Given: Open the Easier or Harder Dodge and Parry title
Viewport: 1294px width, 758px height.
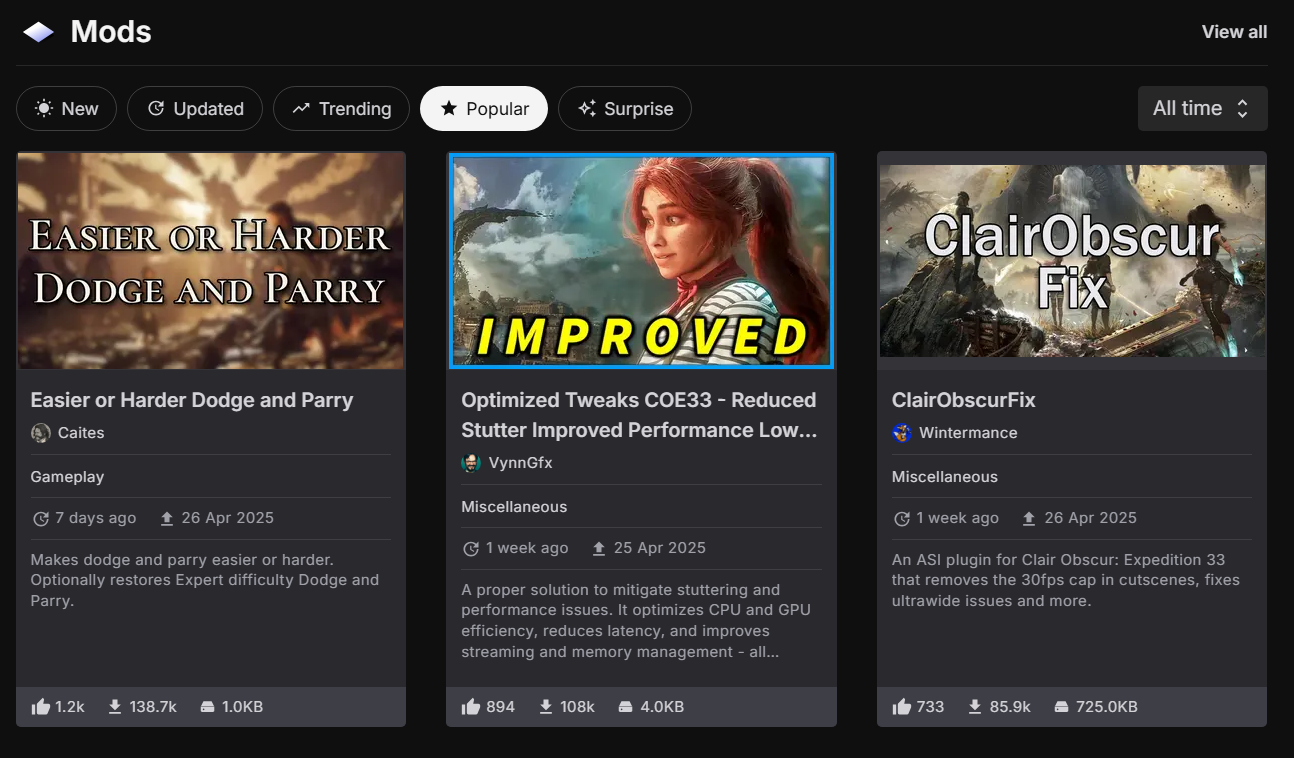Looking at the screenshot, I should (192, 400).
